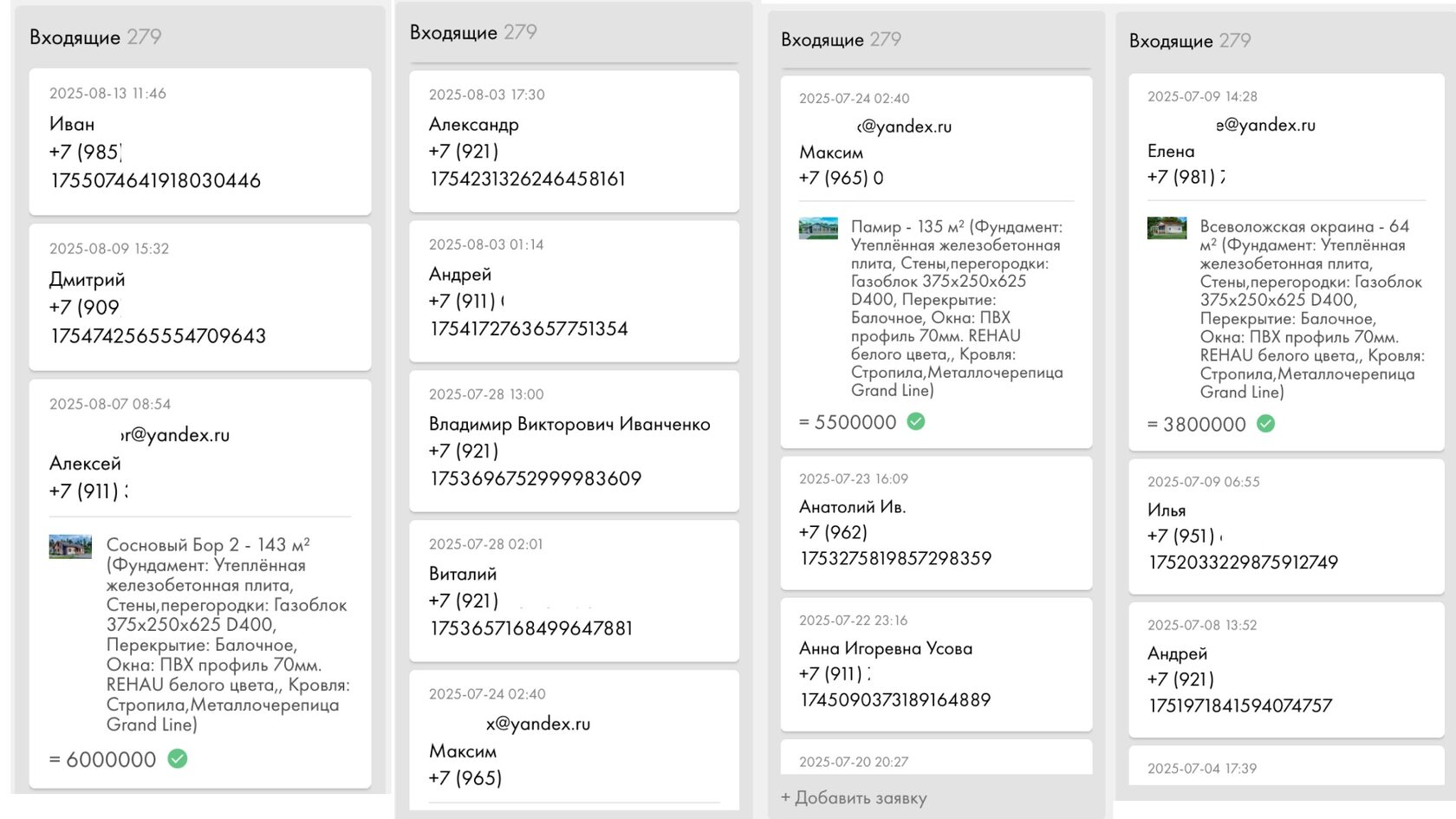1456x819 pixels.
Task: Open Андрей card dated 2025-07-08 13:52
Action: point(1286,670)
